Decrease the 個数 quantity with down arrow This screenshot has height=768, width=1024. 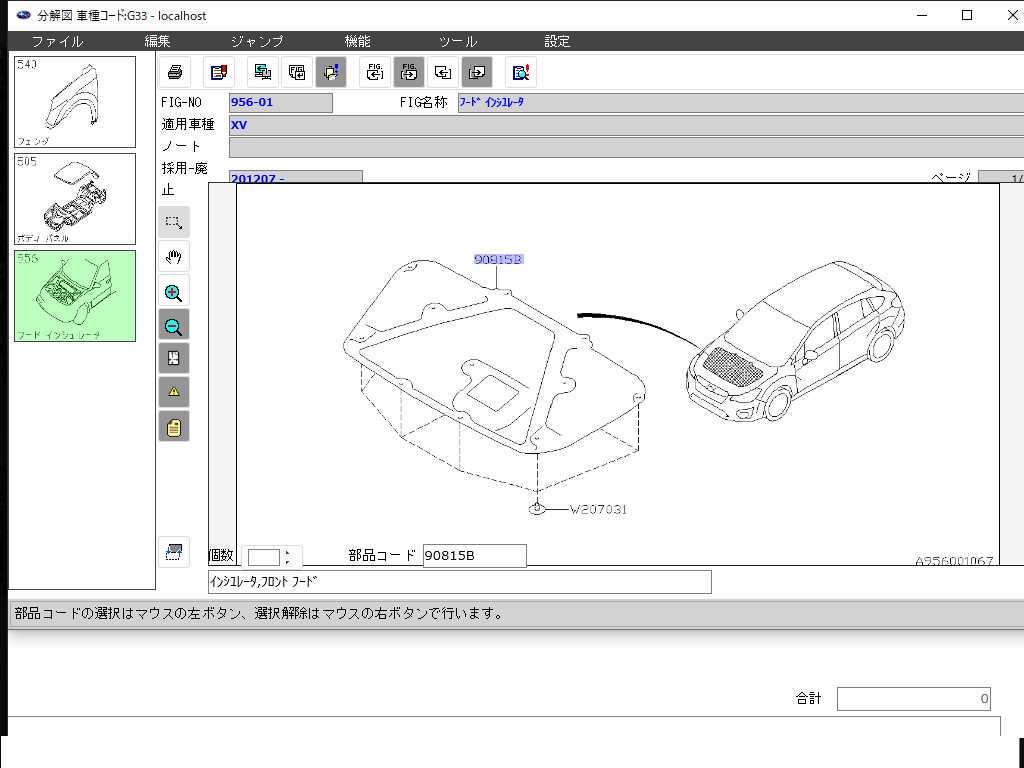point(288,562)
